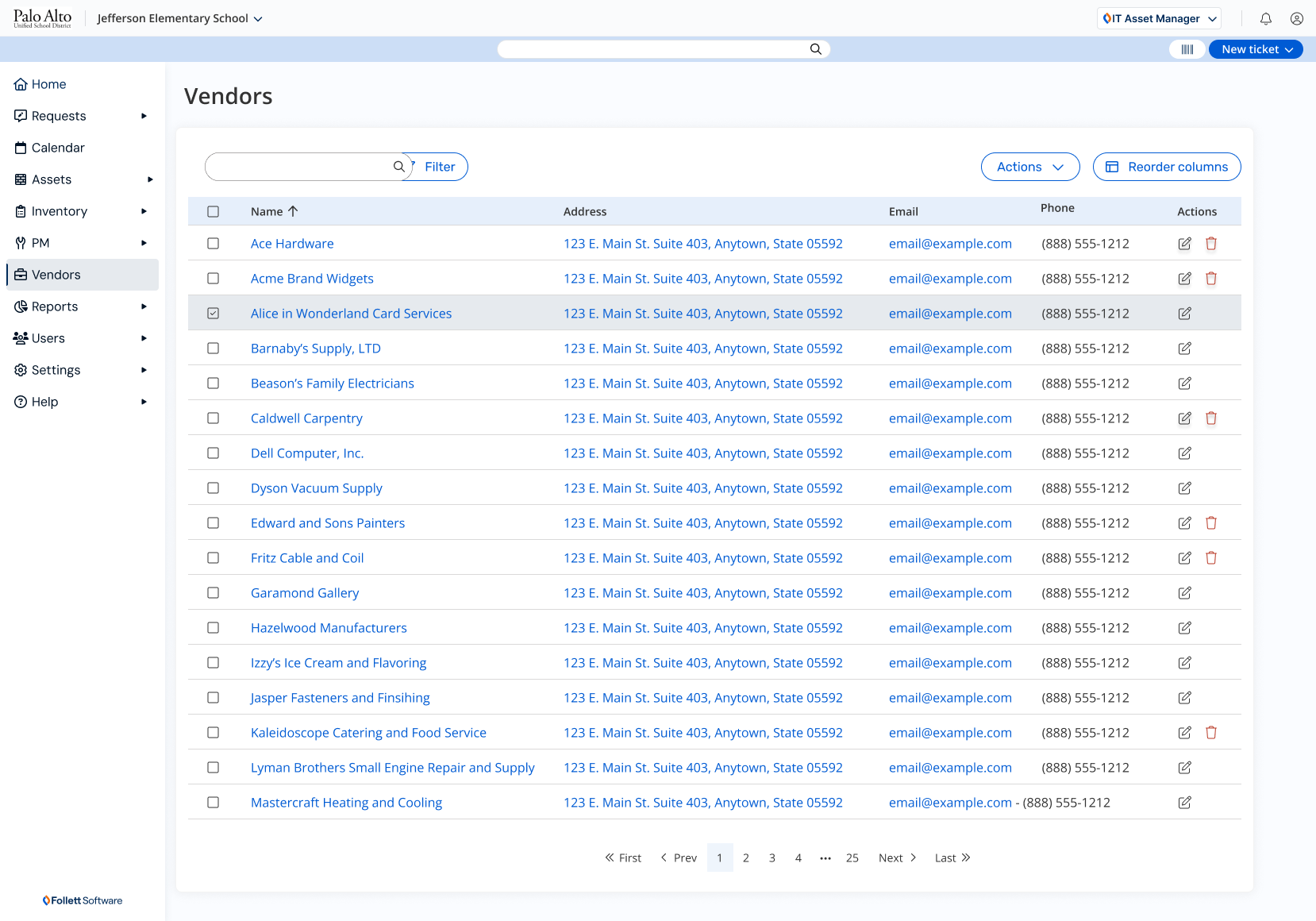Click the search magnifier in vendor search
Screen dimensions: 1316x921
click(399, 167)
